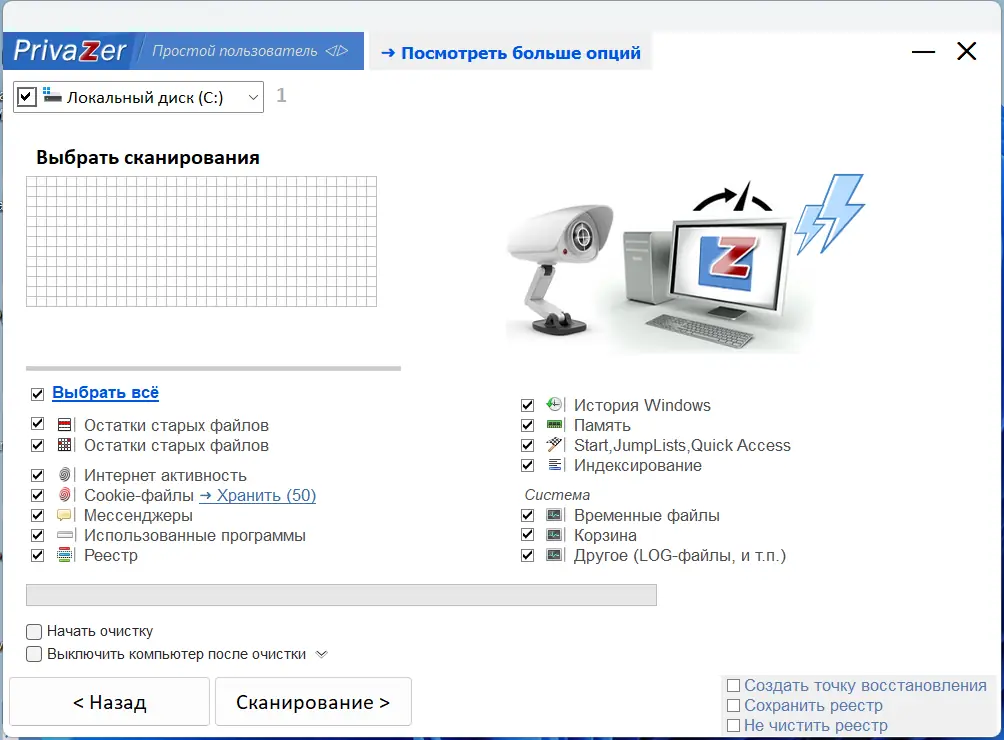Enable Сохранить реестр checkbox

tap(733, 705)
